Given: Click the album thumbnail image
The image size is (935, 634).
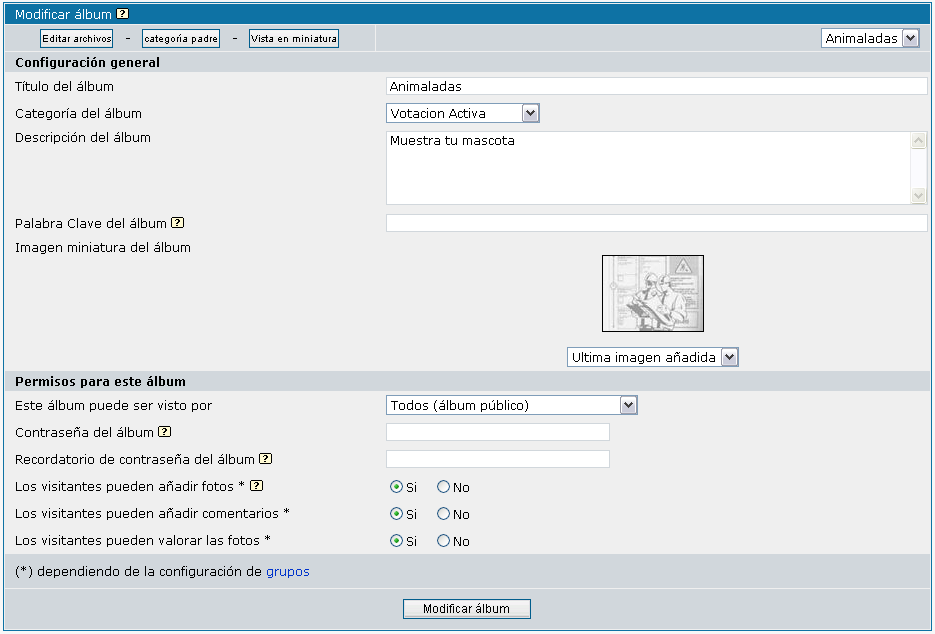Looking at the screenshot, I should pyautogui.click(x=652, y=293).
